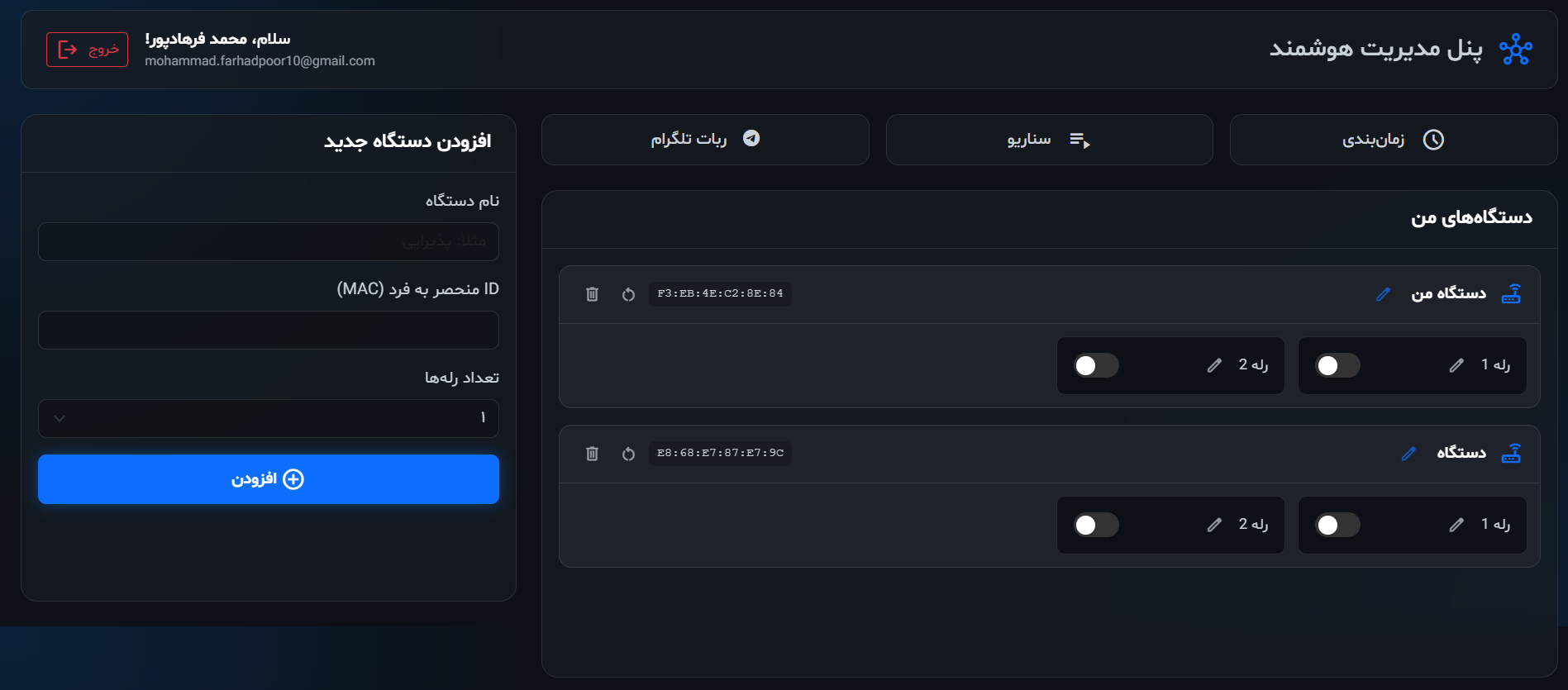Open the تعداد رله‌ها dropdown
Screen dimensions: 1568x690
click(x=269, y=418)
